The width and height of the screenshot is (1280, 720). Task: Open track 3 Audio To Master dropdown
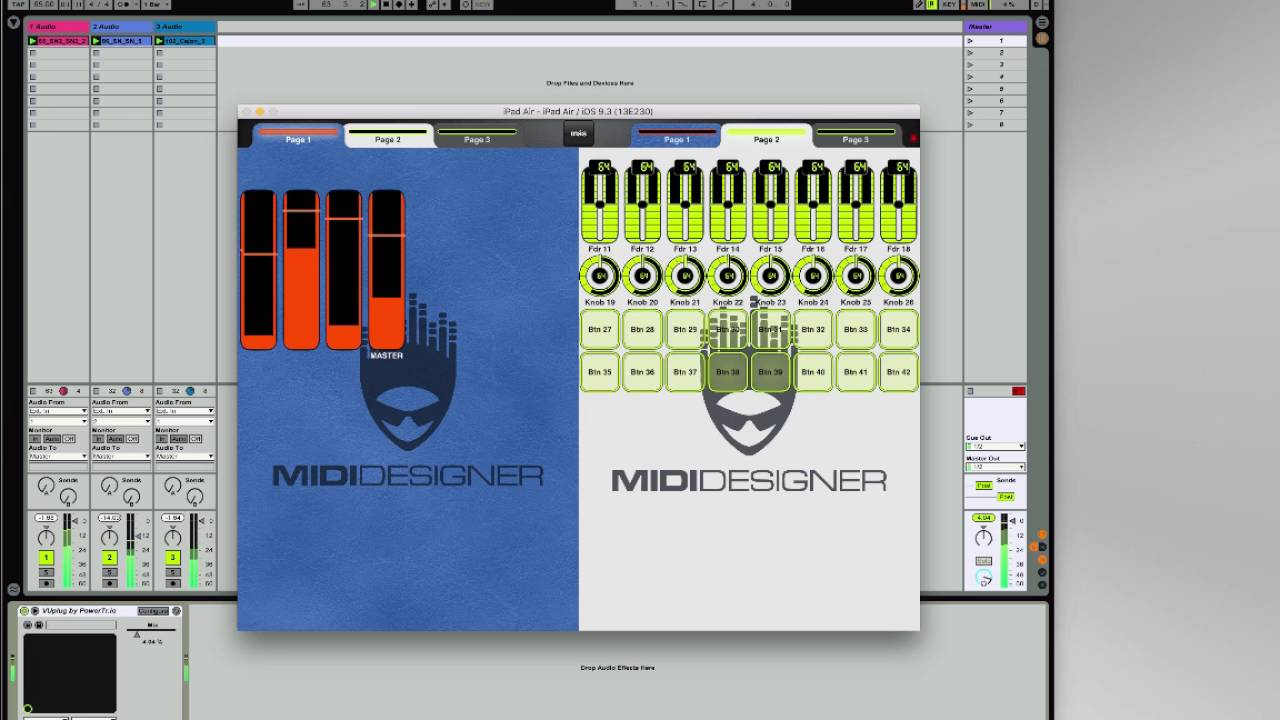pos(184,456)
